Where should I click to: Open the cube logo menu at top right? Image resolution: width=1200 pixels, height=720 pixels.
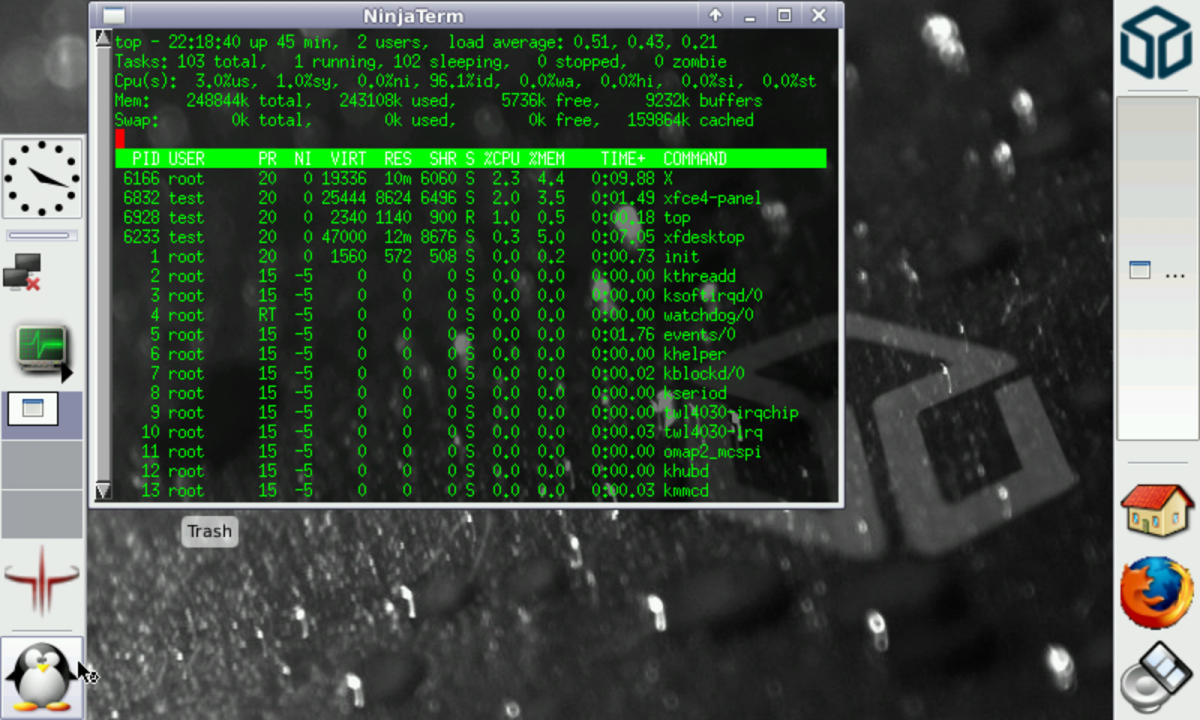tap(1156, 42)
